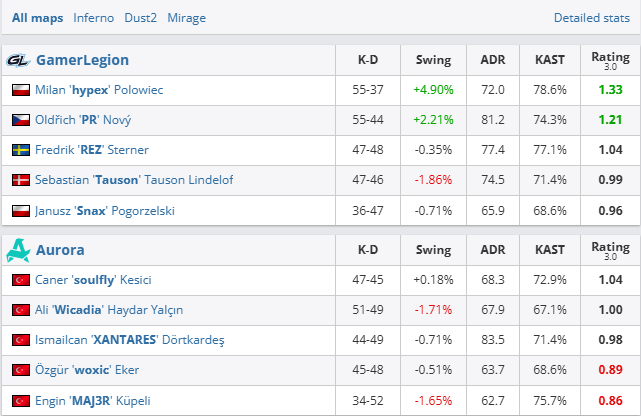Viewport: 641px width, 416px height.
Task: Select the Mirage map tab
Action: [x=187, y=18]
